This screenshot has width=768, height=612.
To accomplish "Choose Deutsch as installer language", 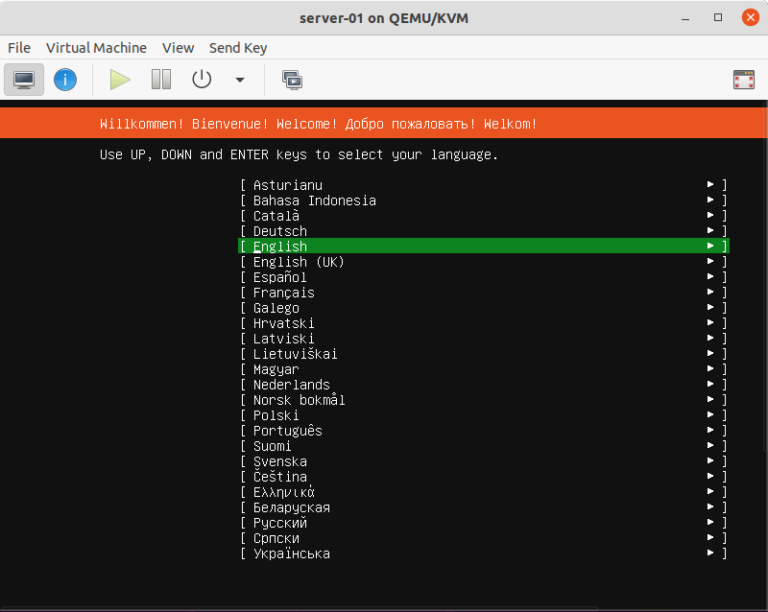I will [483, 231].
